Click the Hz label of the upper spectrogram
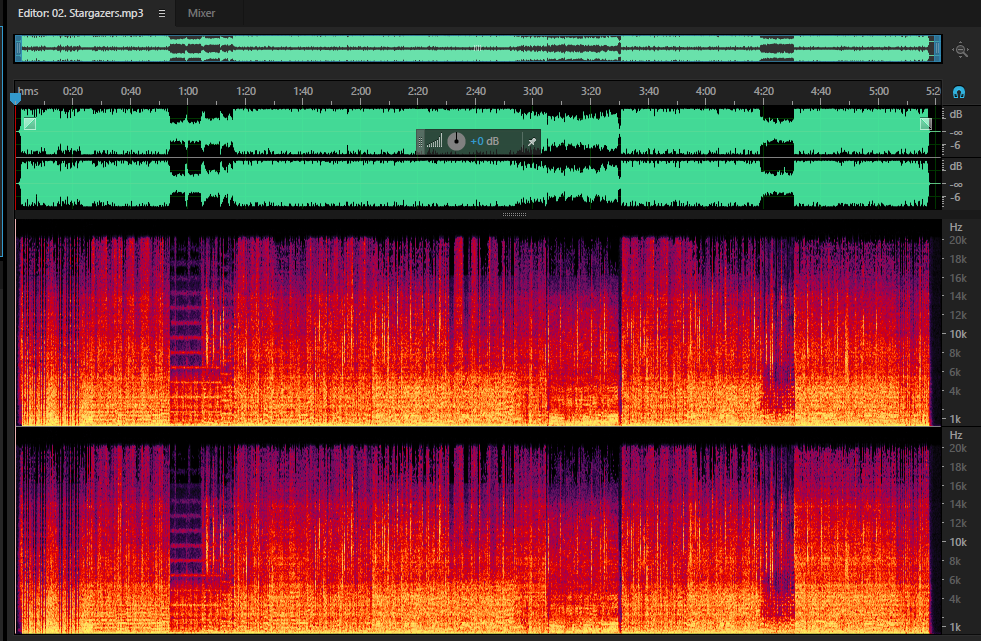 (955, 227)
